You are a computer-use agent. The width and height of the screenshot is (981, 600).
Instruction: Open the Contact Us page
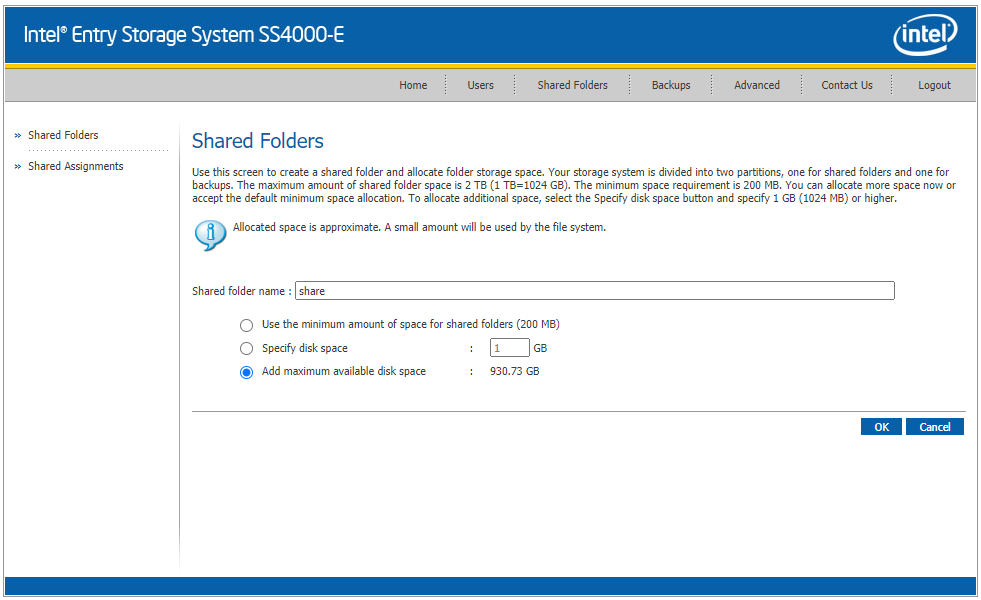pos(846,85)
